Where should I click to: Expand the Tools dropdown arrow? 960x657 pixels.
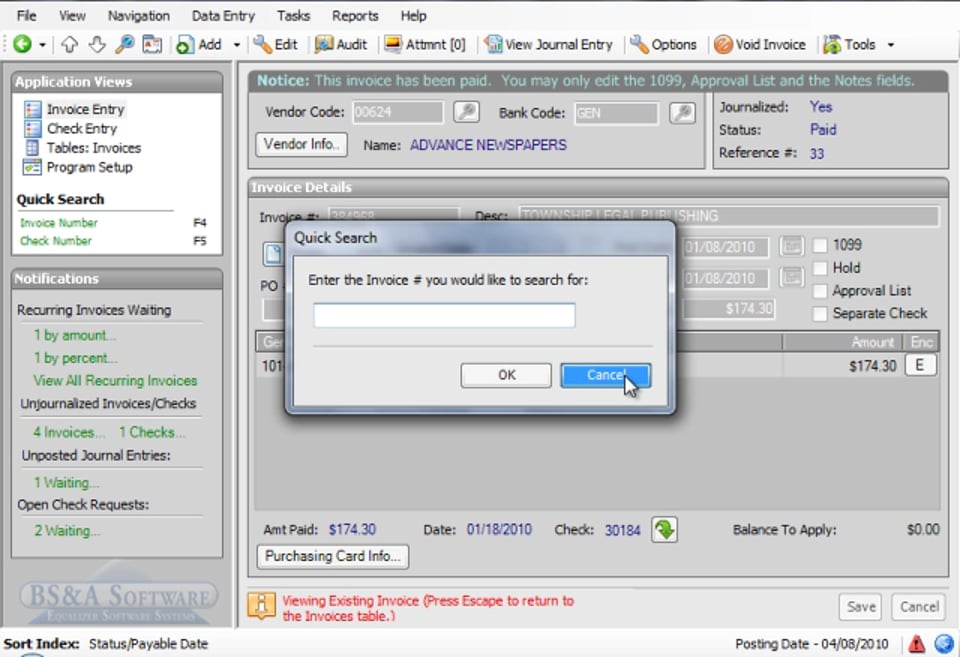[x=891, y=45]
